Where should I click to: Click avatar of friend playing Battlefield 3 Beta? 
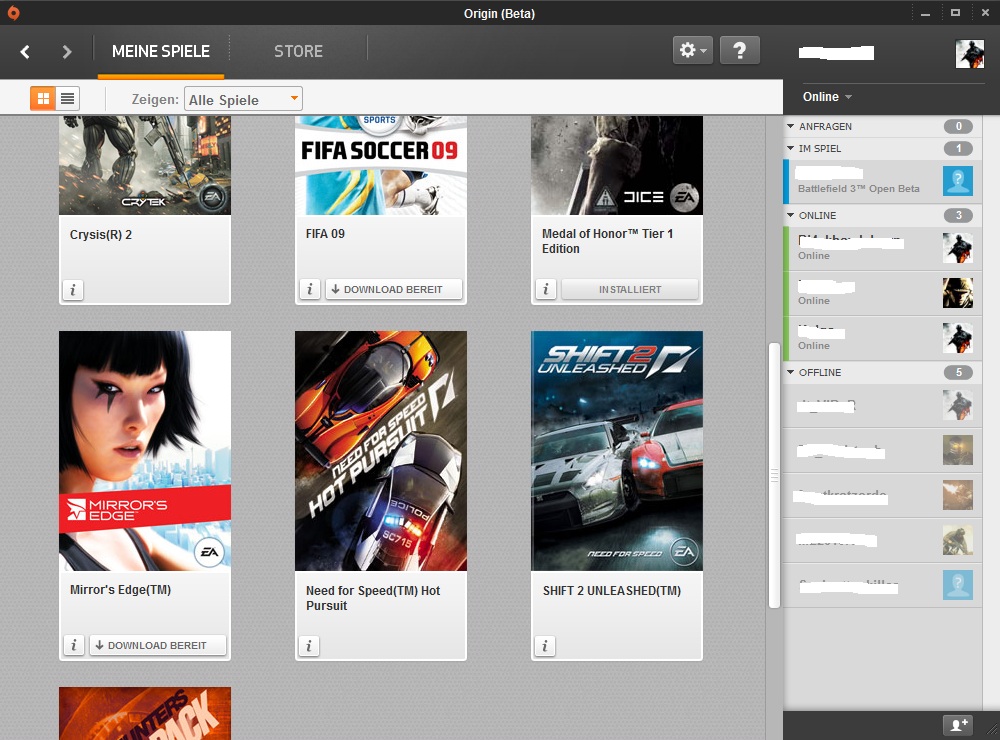pos(958,181)
